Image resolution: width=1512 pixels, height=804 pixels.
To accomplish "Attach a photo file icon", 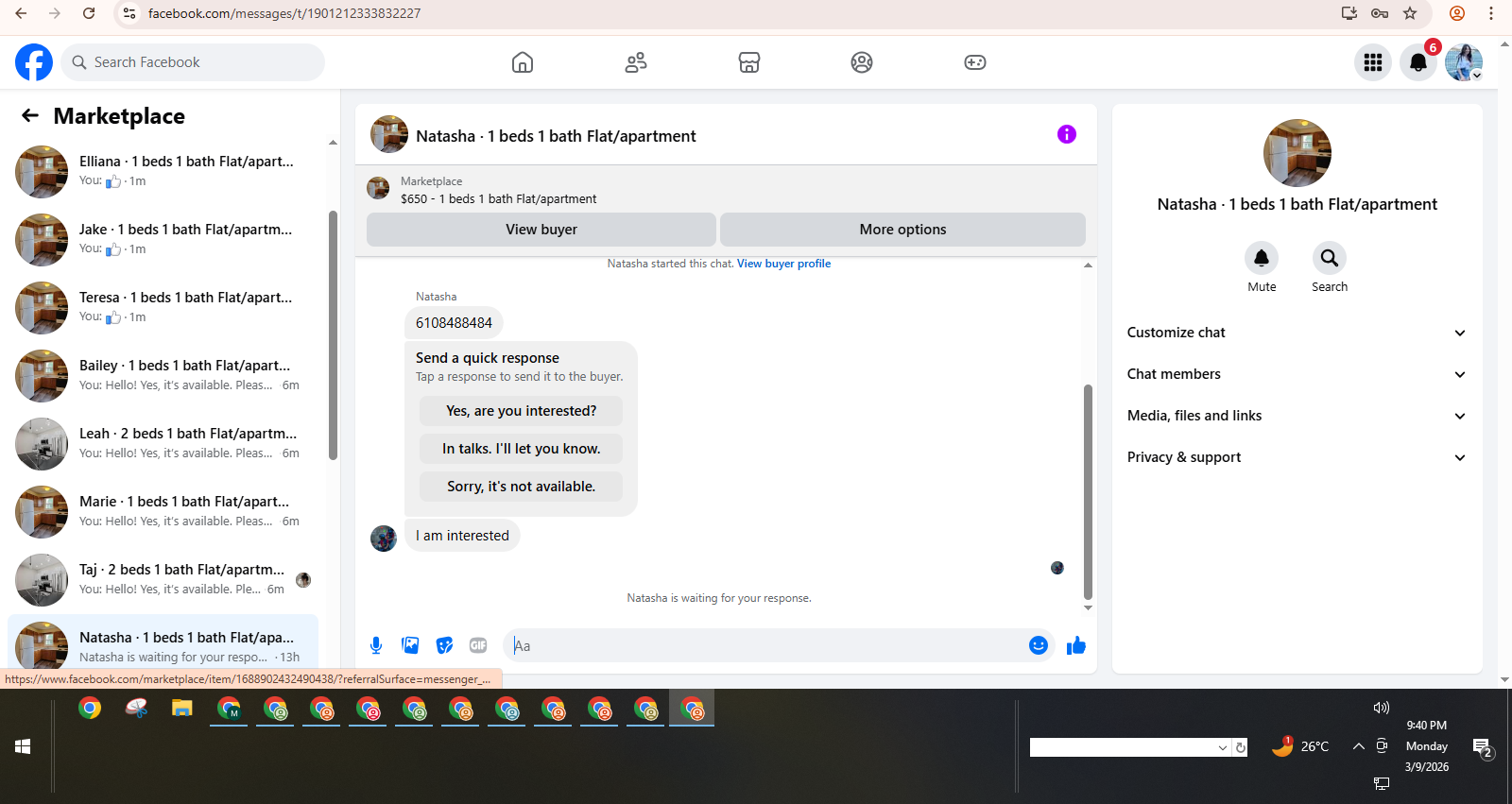I will click(410, 645).
